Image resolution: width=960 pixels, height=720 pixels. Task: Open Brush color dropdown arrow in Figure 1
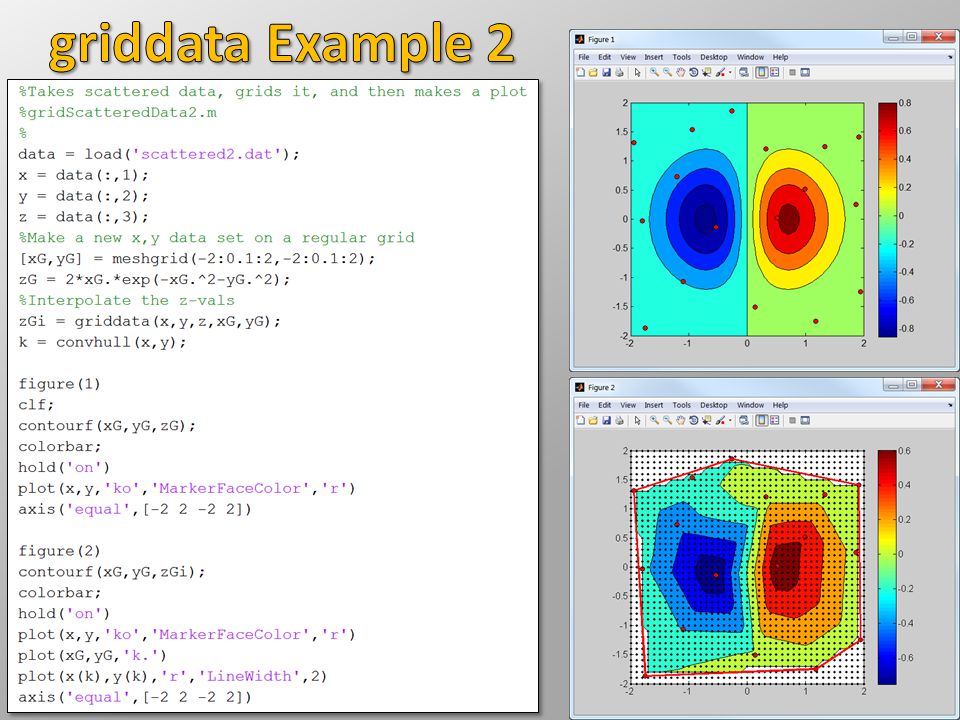(x=730, y=72)
